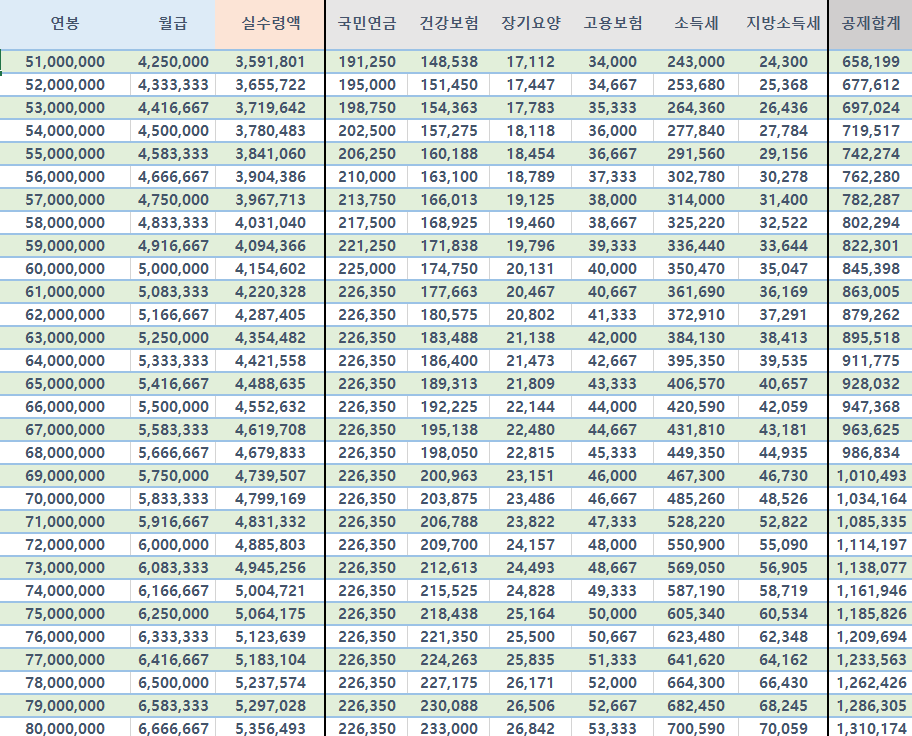Select long-term care cell 17,112
The height and width of the screenshot is (736, 912).
530,62
